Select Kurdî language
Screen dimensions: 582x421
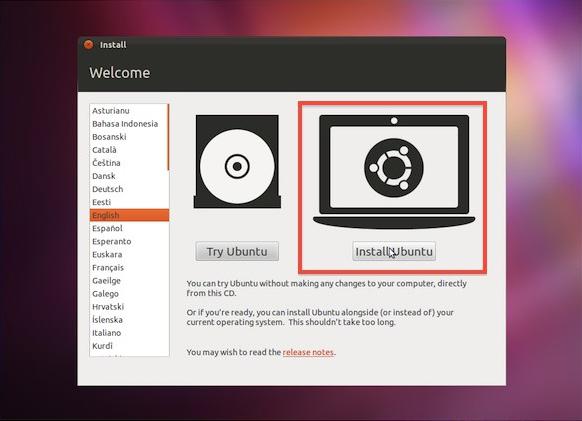129,346
